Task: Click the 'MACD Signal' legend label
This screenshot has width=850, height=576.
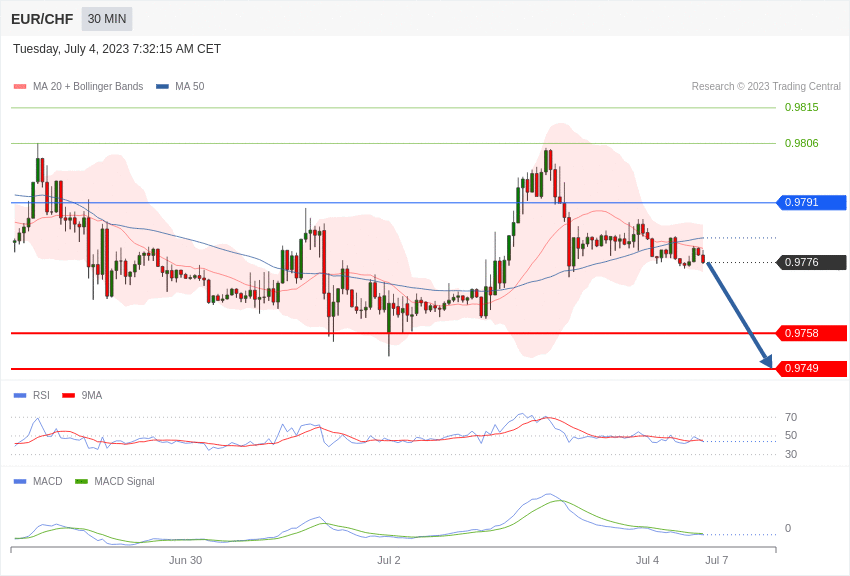Action: click(124, 482)
